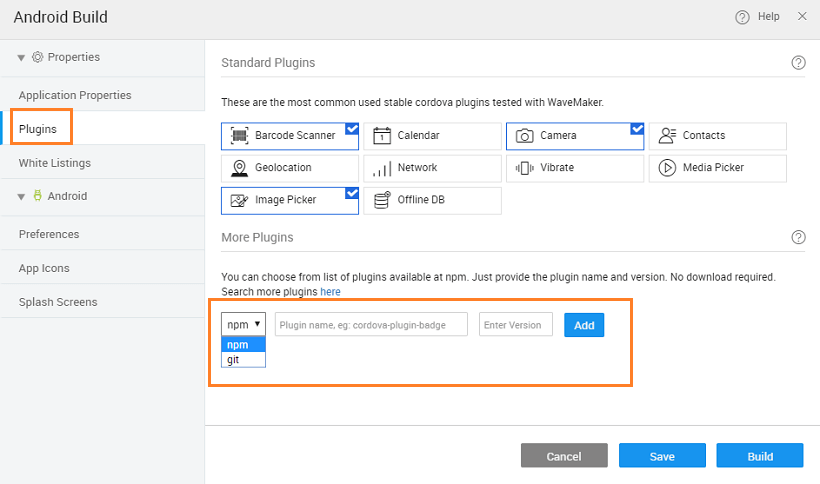Follow the 'here' search plugins link
Screen dimensions: 820x484
pos(330,292)
